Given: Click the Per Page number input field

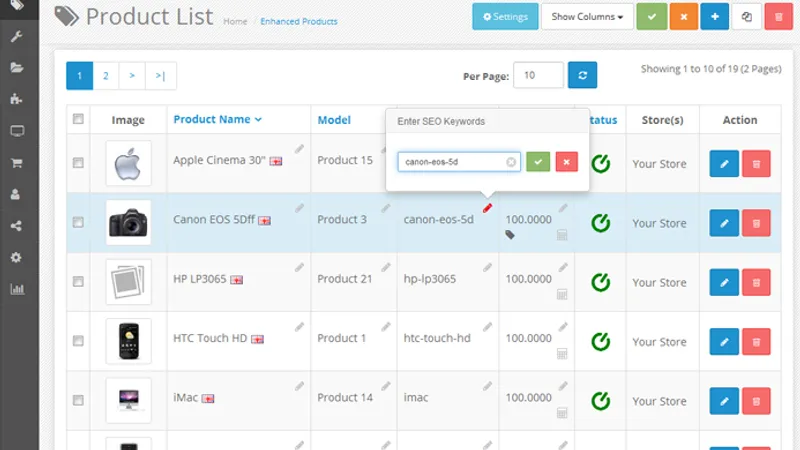Looking at the screenshot, I should pos(538,75).
